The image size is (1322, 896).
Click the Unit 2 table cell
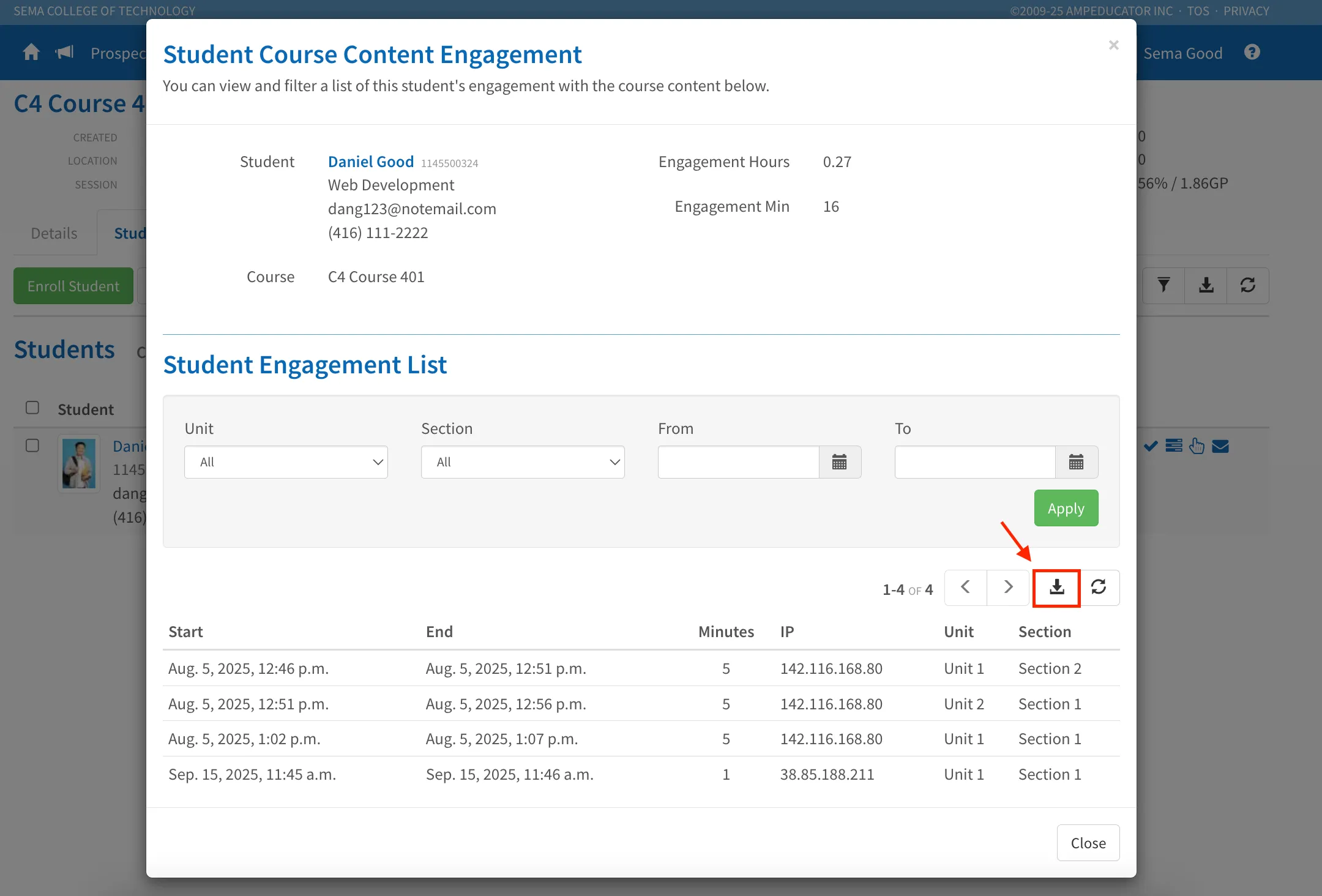point(964,704)
